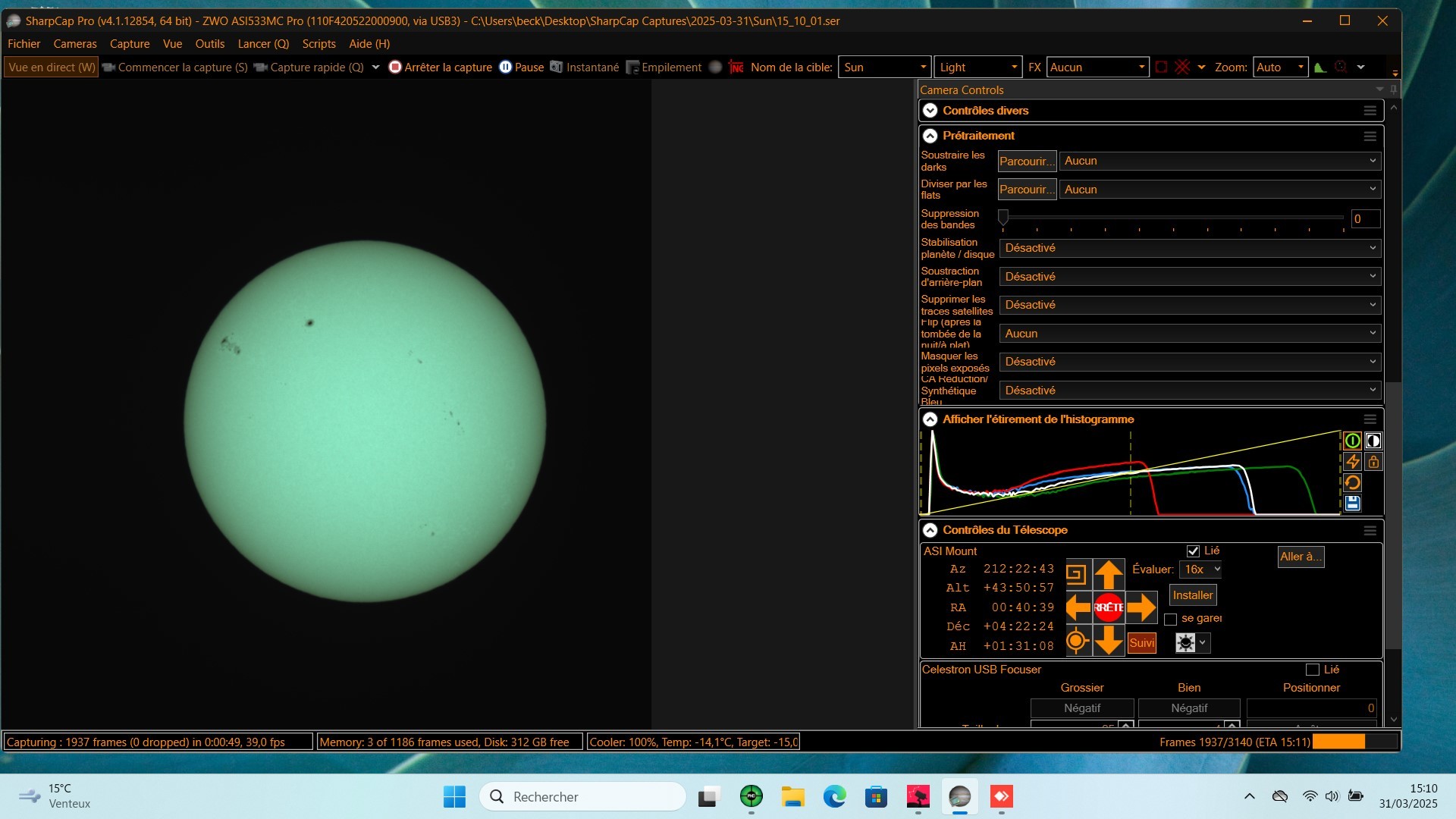This screenshot has width=1456, height=819.
Task: Click Parcourir next to Soustraire les darks
Action: click(x=1027, y=162)
